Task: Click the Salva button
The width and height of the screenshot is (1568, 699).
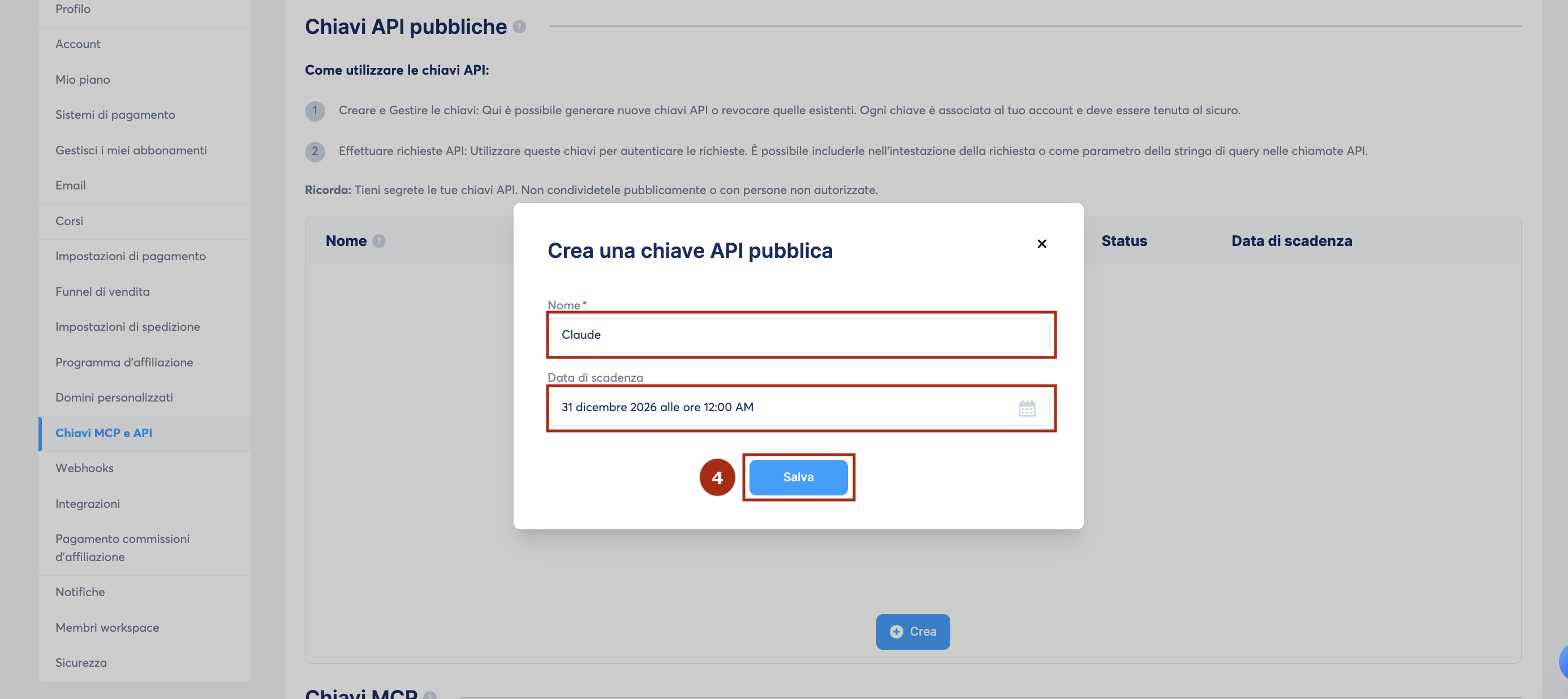Action: (798, 477)
